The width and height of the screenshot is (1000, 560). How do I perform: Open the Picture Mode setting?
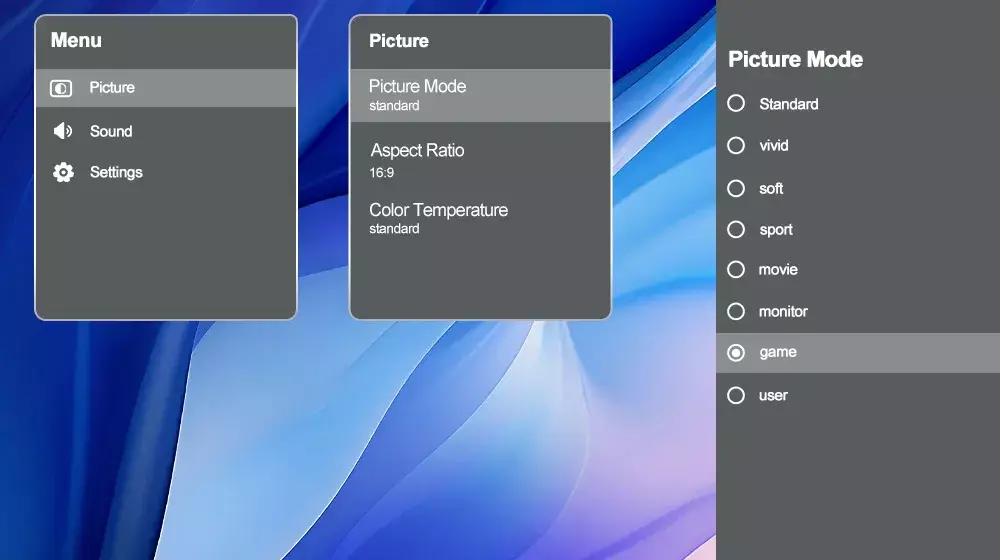[x=480, y=95]
